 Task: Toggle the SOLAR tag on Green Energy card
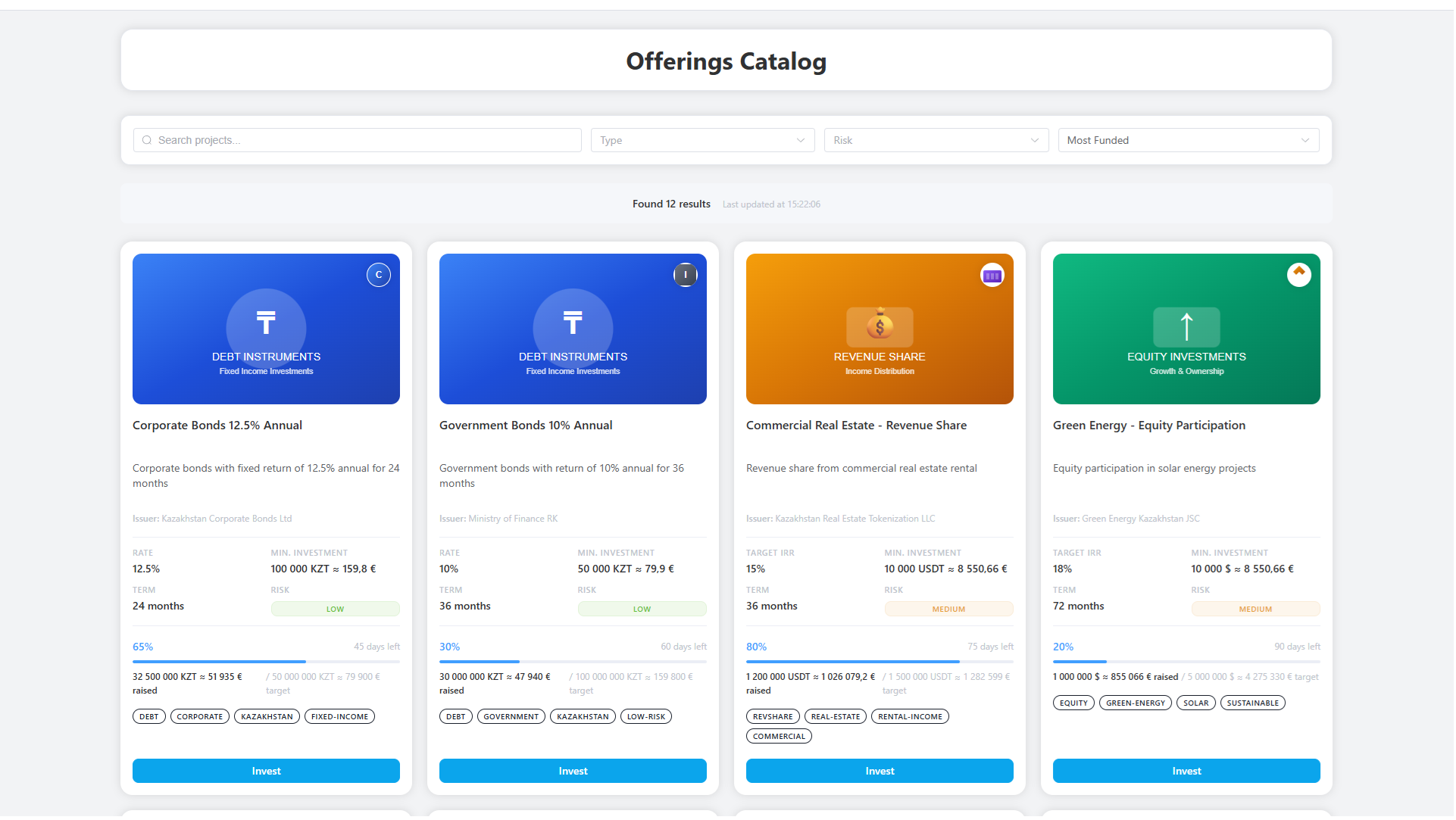(x=1195, y=703)
